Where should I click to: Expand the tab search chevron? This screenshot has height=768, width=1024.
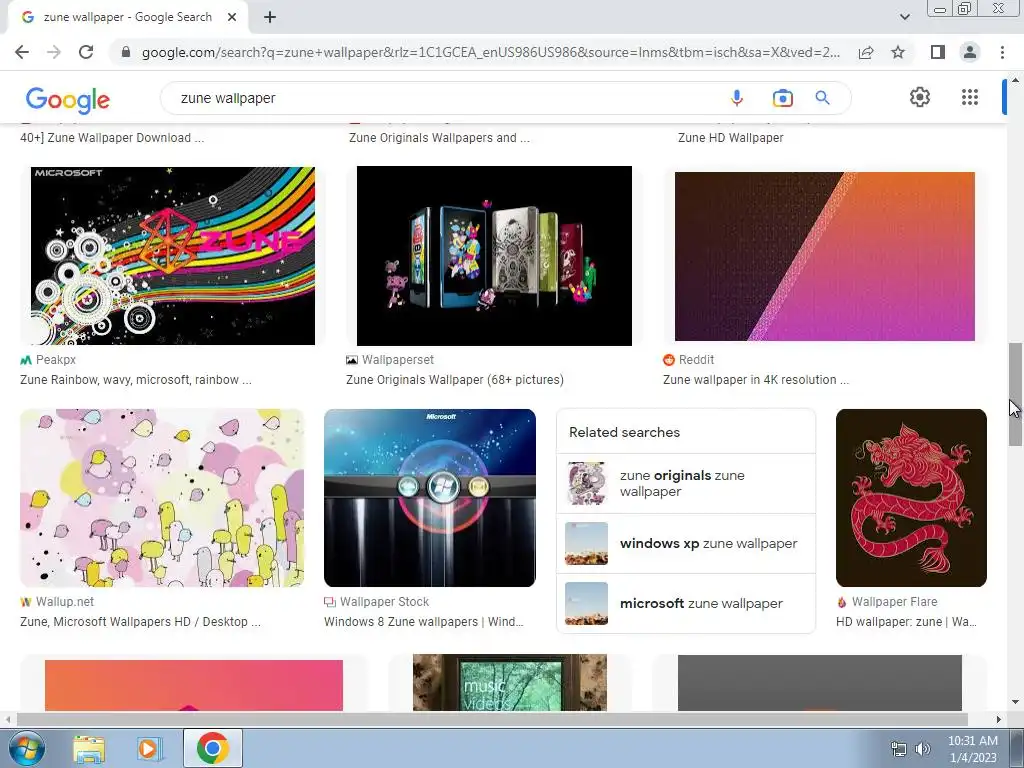tap(904, 17)
